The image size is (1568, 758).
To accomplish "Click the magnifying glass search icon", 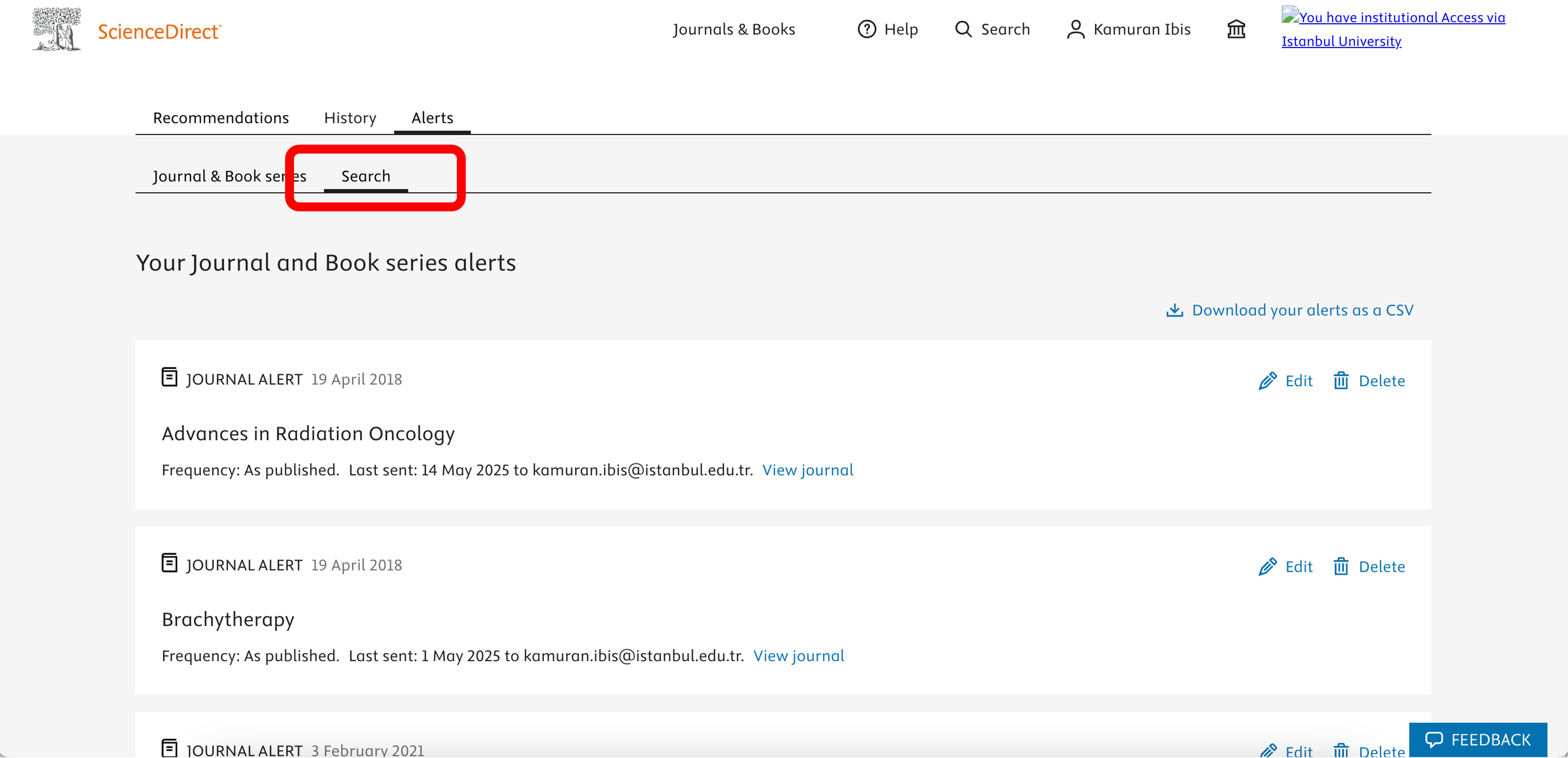I will pyautogui.click(x=963, y=29).
